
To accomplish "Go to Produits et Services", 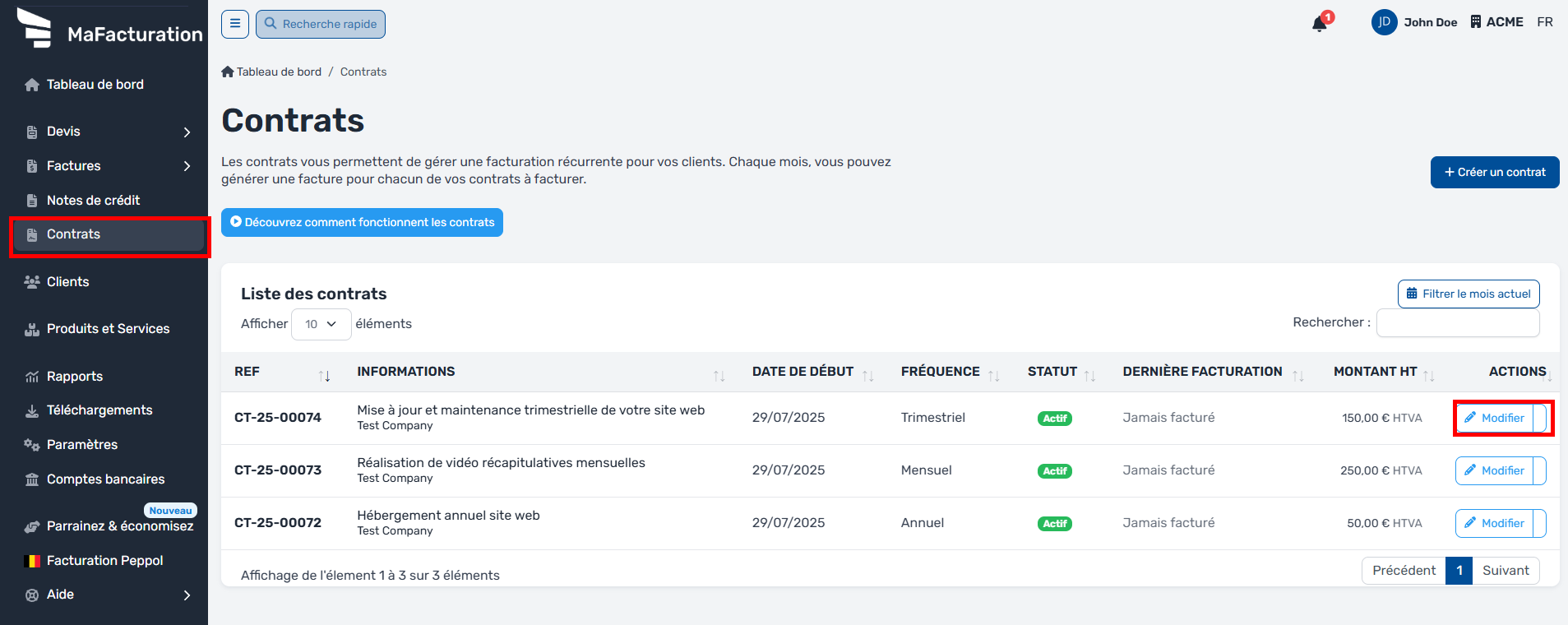I will point(108,329).
